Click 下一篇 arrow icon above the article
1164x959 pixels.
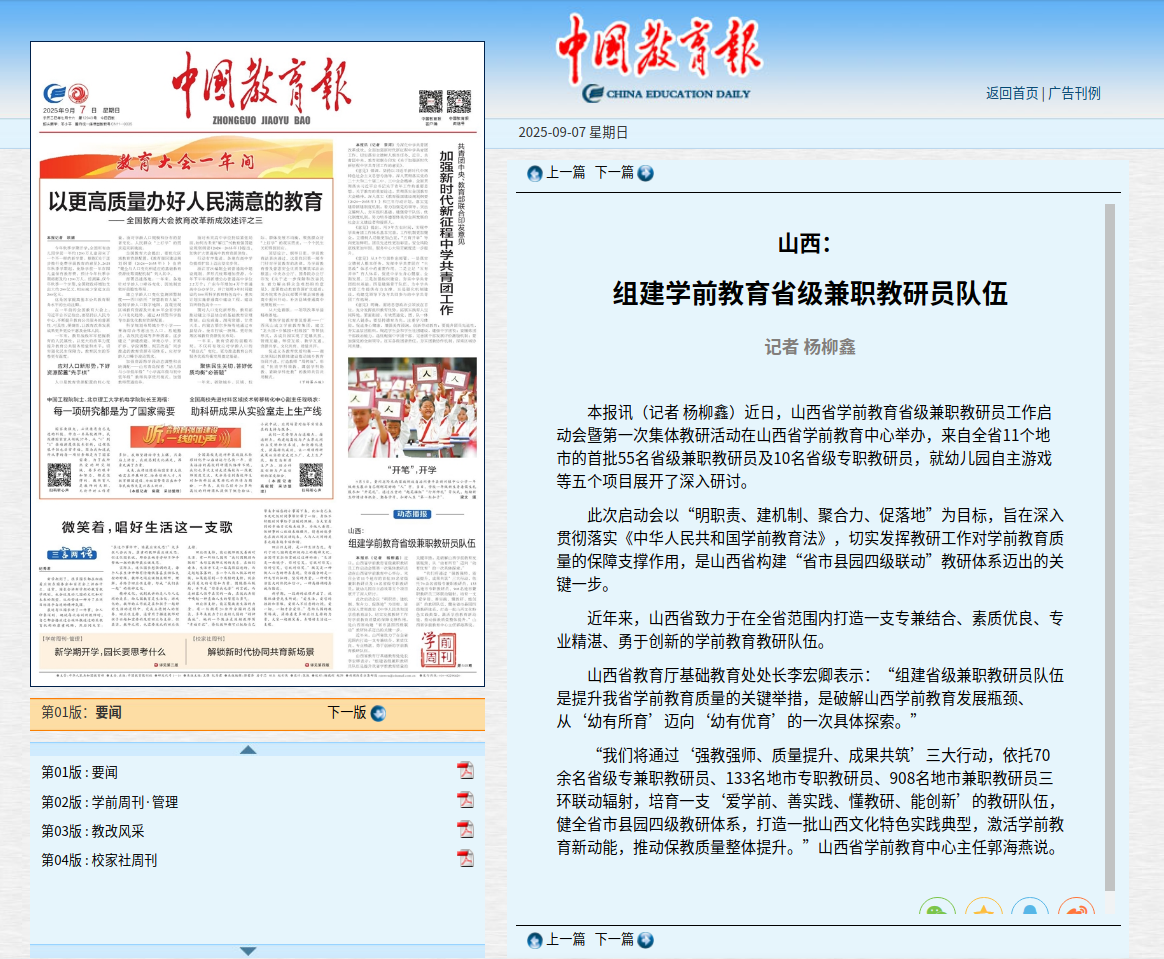click(645, 173)
